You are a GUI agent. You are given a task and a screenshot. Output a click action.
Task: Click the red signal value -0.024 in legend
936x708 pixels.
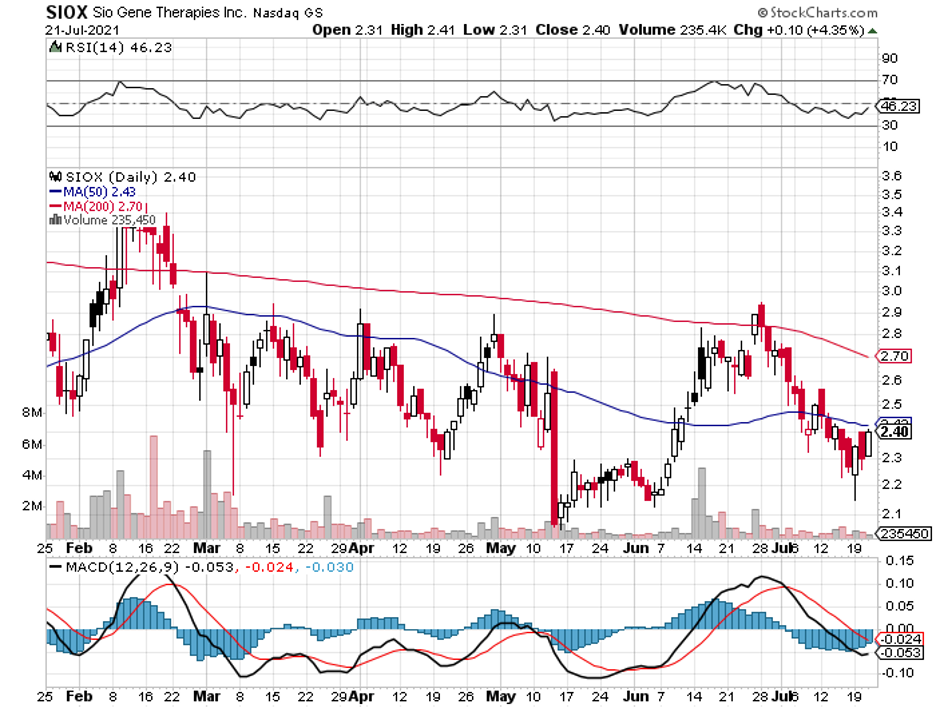(x=270, y=567)
